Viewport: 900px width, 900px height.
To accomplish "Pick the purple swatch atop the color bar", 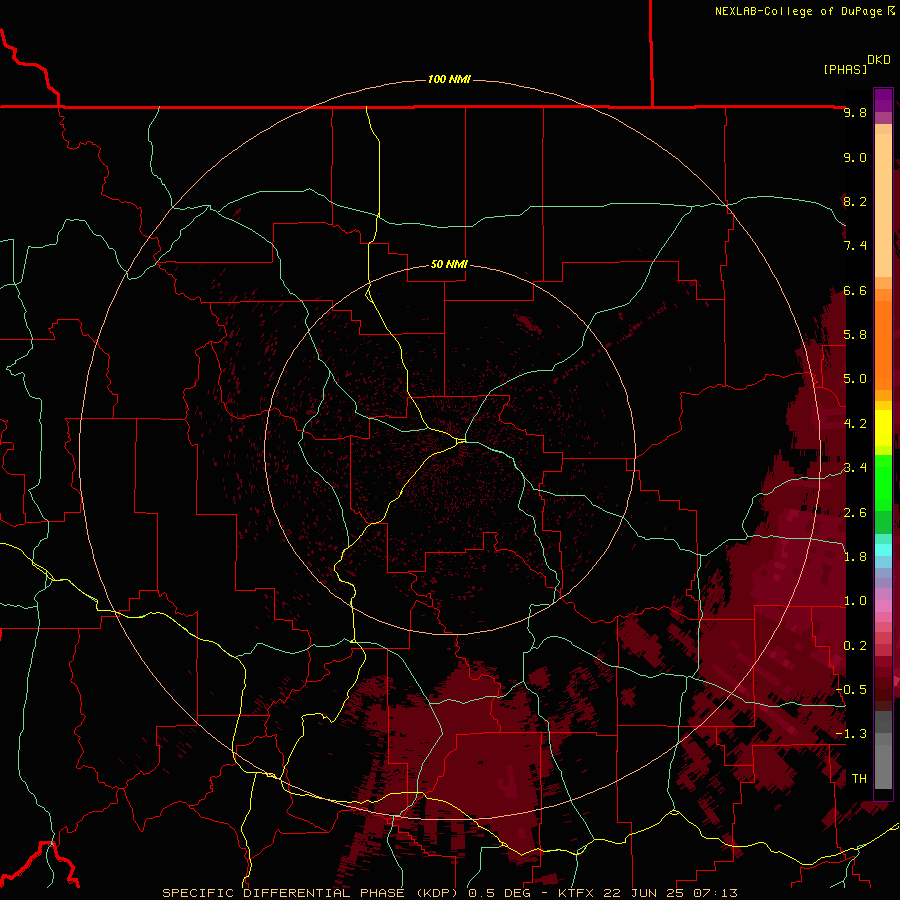I will [883, 100].
